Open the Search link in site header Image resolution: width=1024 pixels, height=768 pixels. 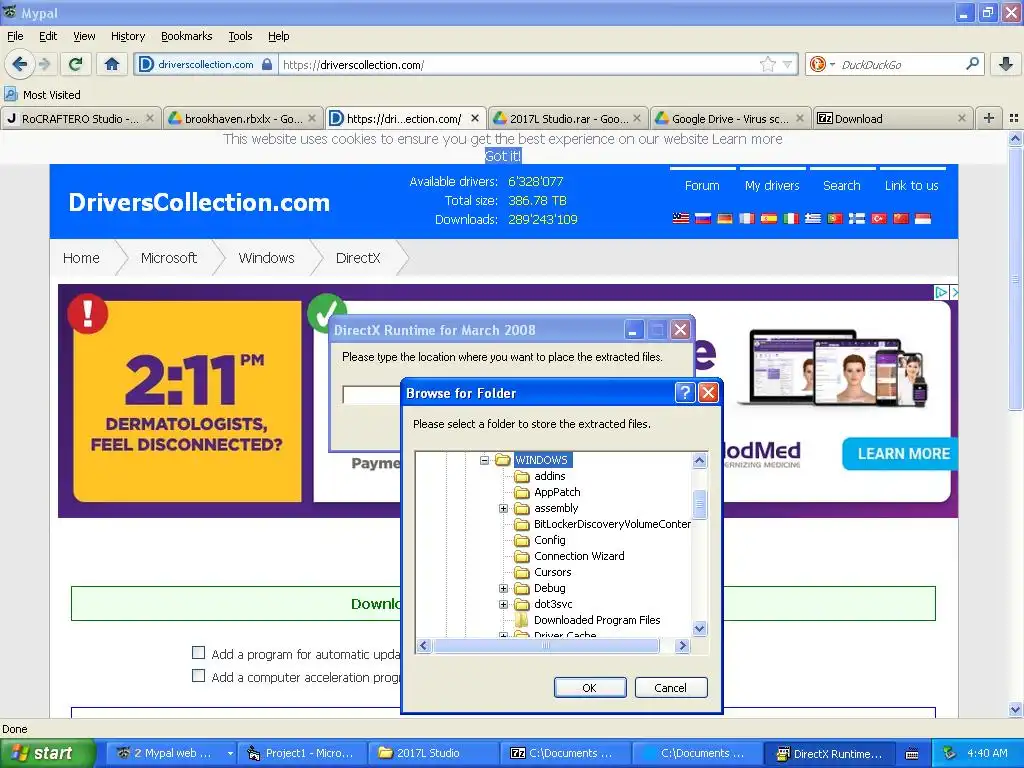coord(842,185)
